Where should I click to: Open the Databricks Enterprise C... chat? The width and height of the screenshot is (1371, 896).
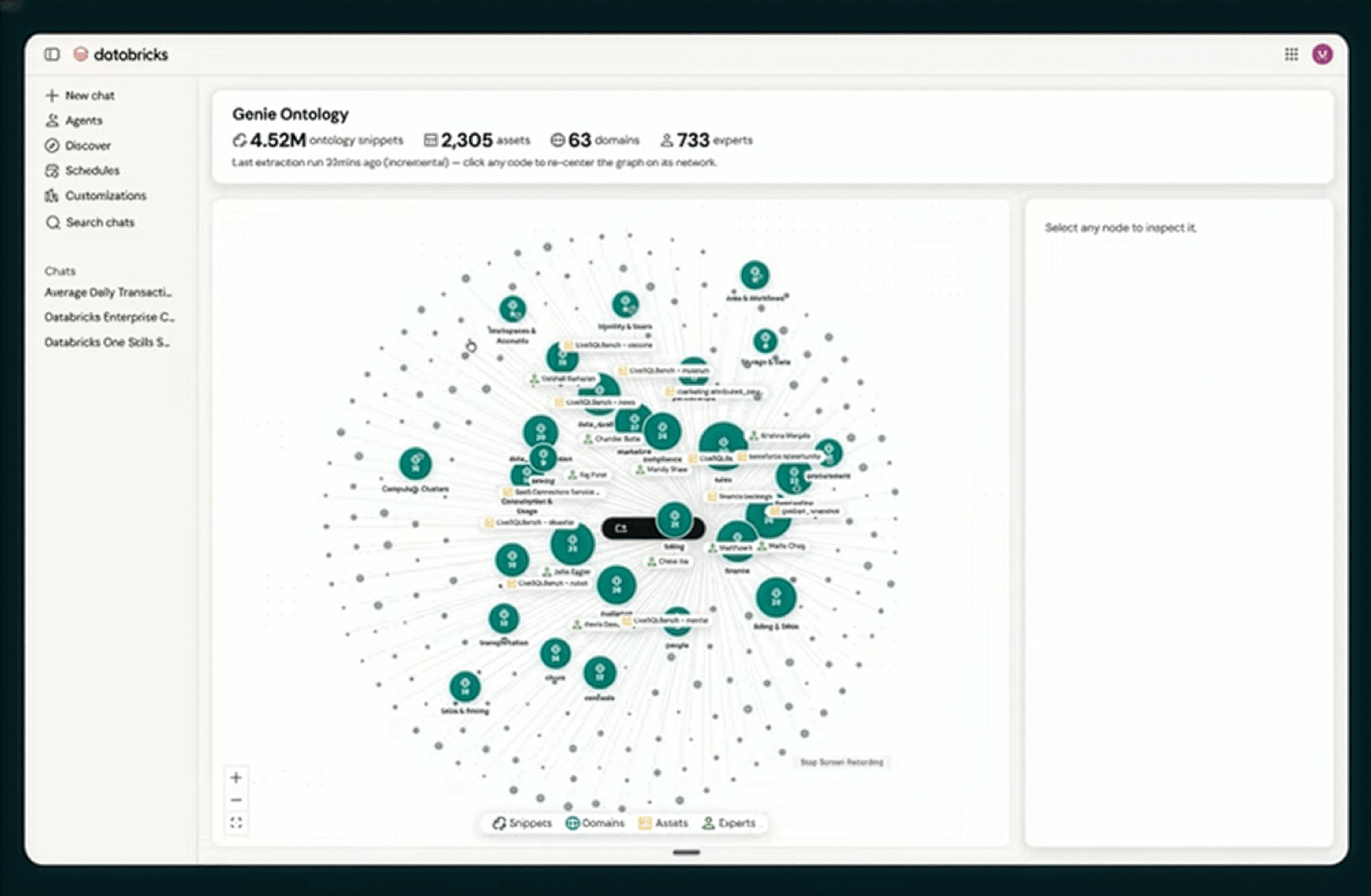tap(109, 317)
